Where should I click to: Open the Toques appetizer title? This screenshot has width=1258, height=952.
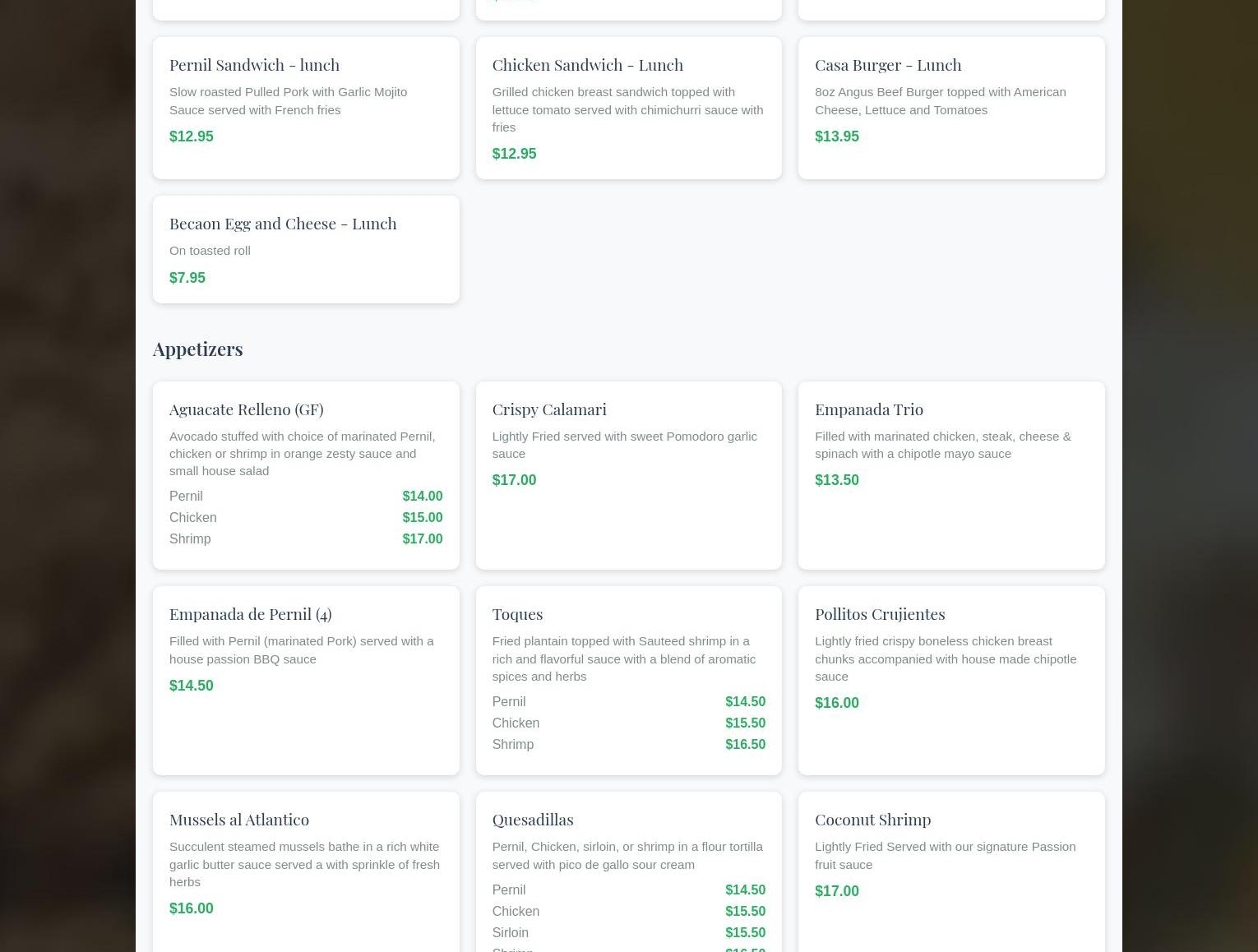coord(516,614)
